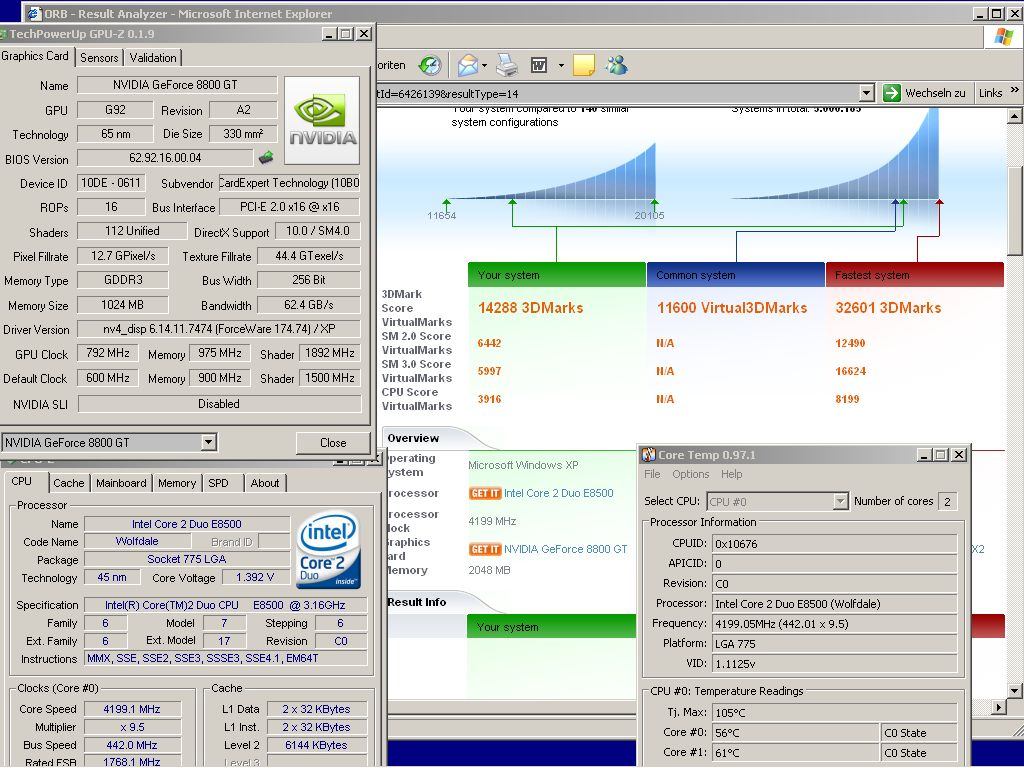Expand the Links toolbar chevron
The height and width of the screenshot is (768, 1024).
coord(1014,90)
